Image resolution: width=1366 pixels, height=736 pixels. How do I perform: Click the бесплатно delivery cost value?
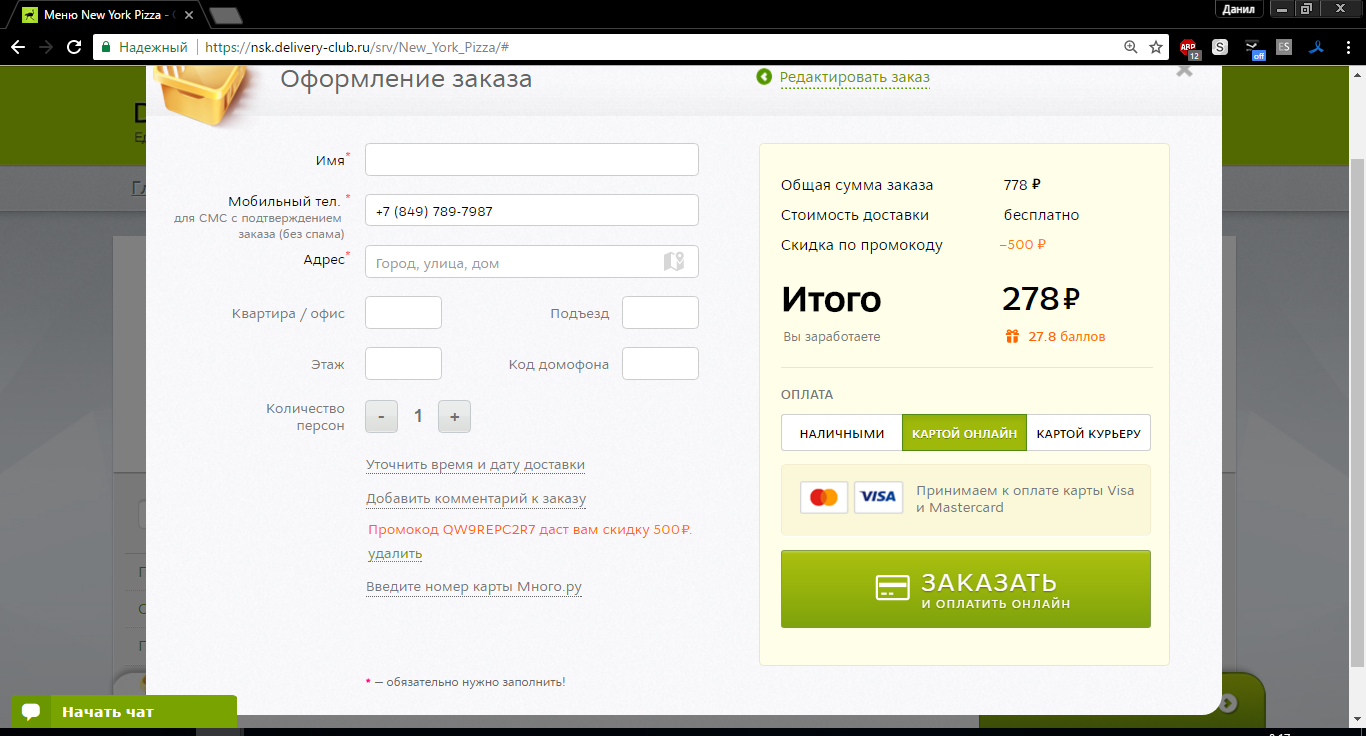pos(1042,215)
